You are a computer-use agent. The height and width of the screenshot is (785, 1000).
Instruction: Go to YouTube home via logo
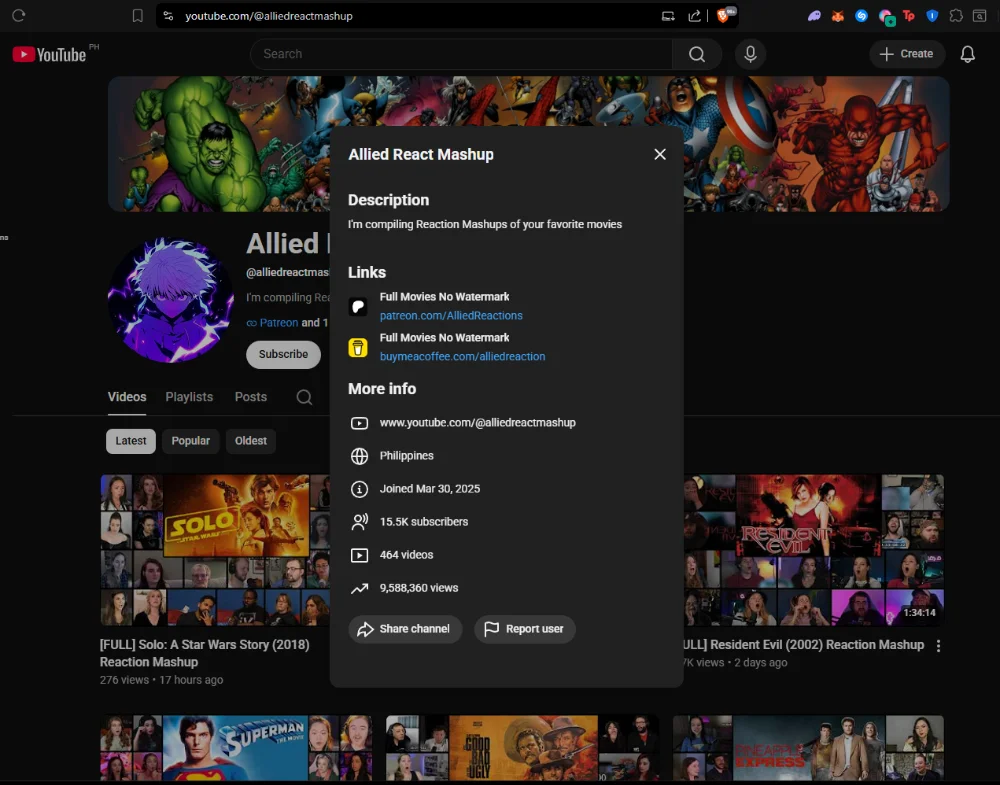click(x=49, y=54)
